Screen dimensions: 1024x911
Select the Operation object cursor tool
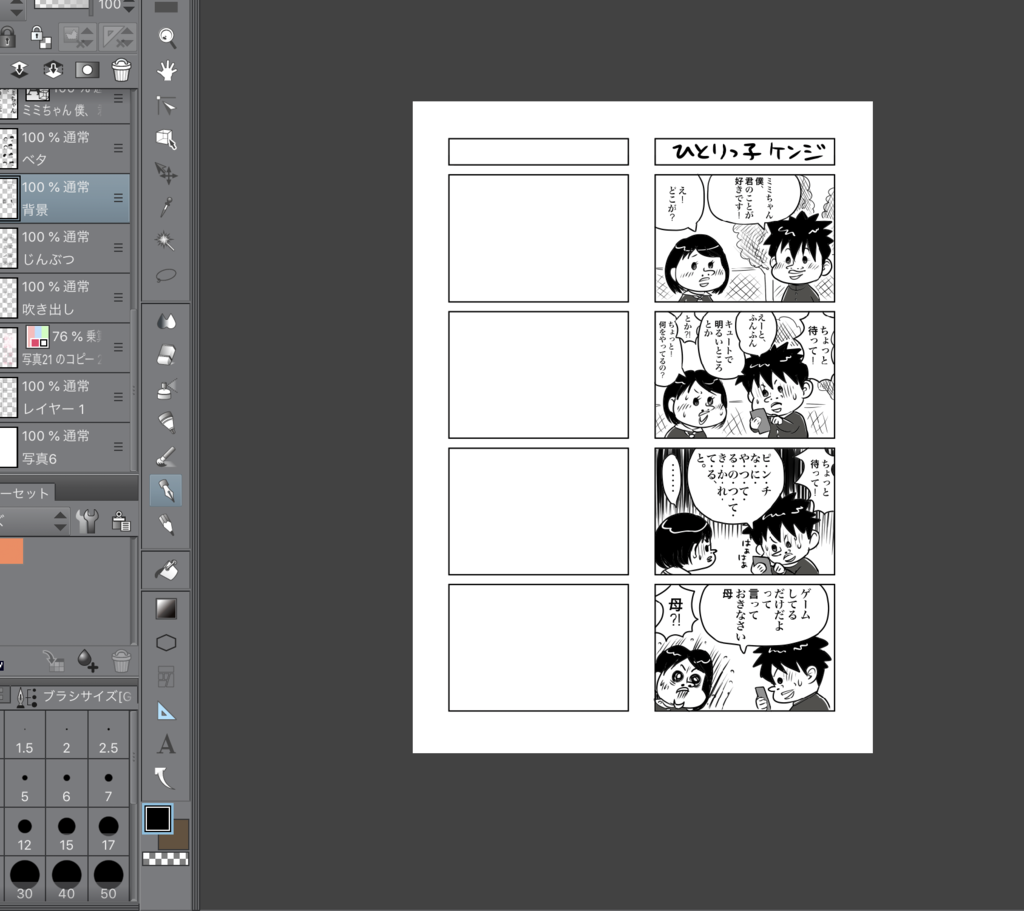click(167, 104)
